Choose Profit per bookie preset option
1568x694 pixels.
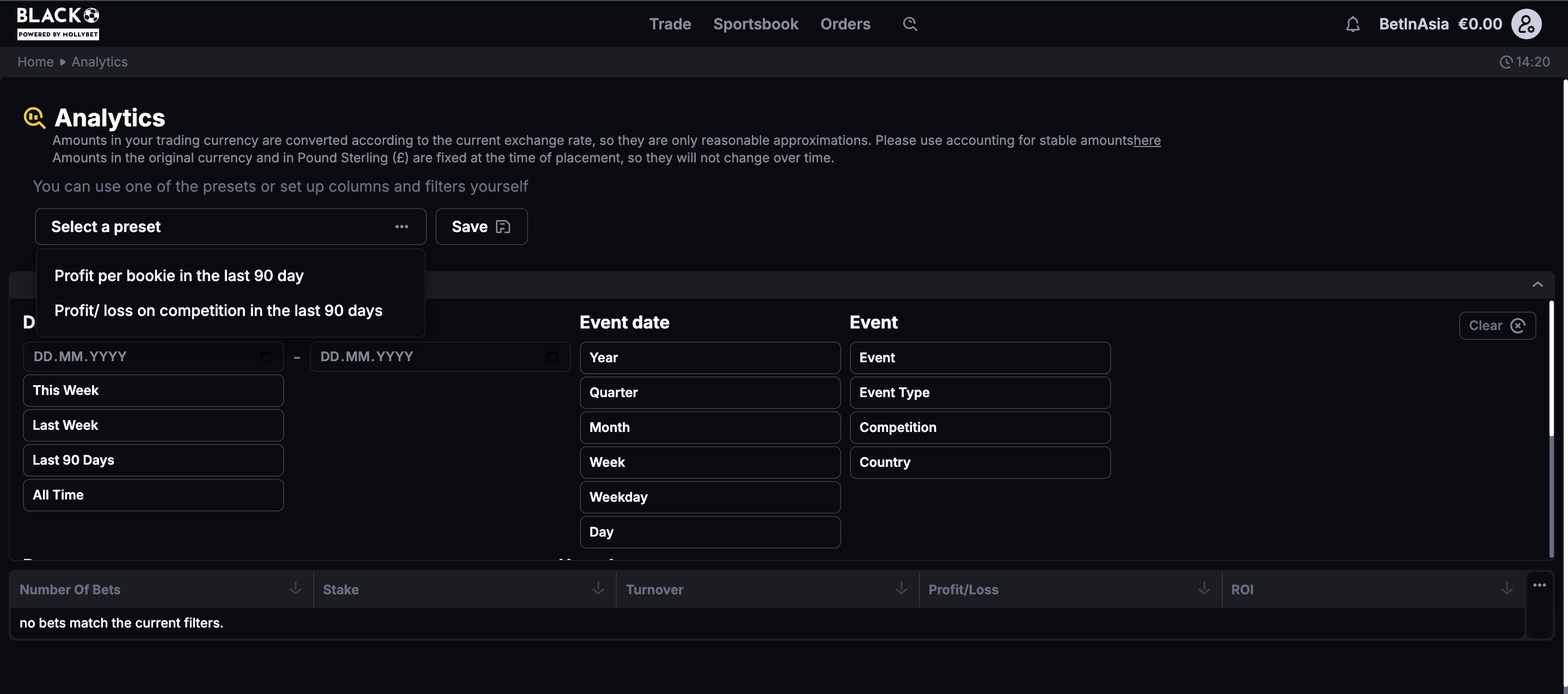coord(179,276)
